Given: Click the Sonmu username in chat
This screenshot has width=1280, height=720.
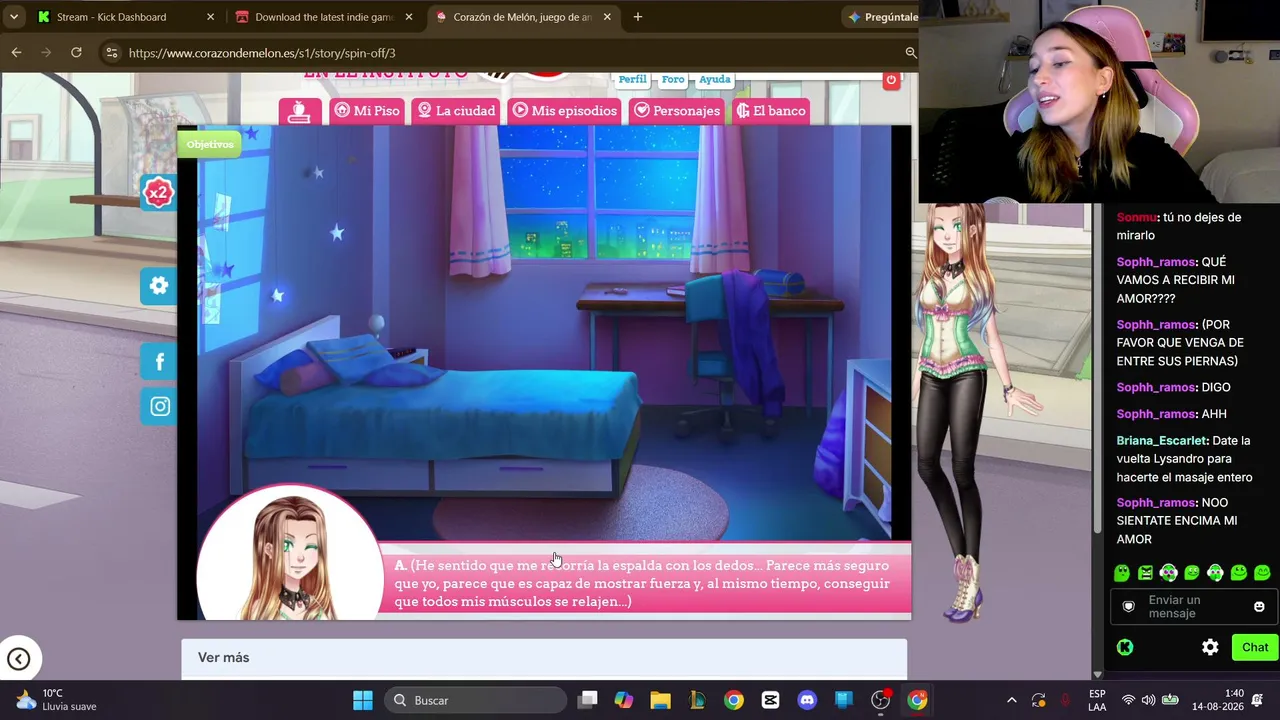Looking at the screenshot, I should 1137,217.
